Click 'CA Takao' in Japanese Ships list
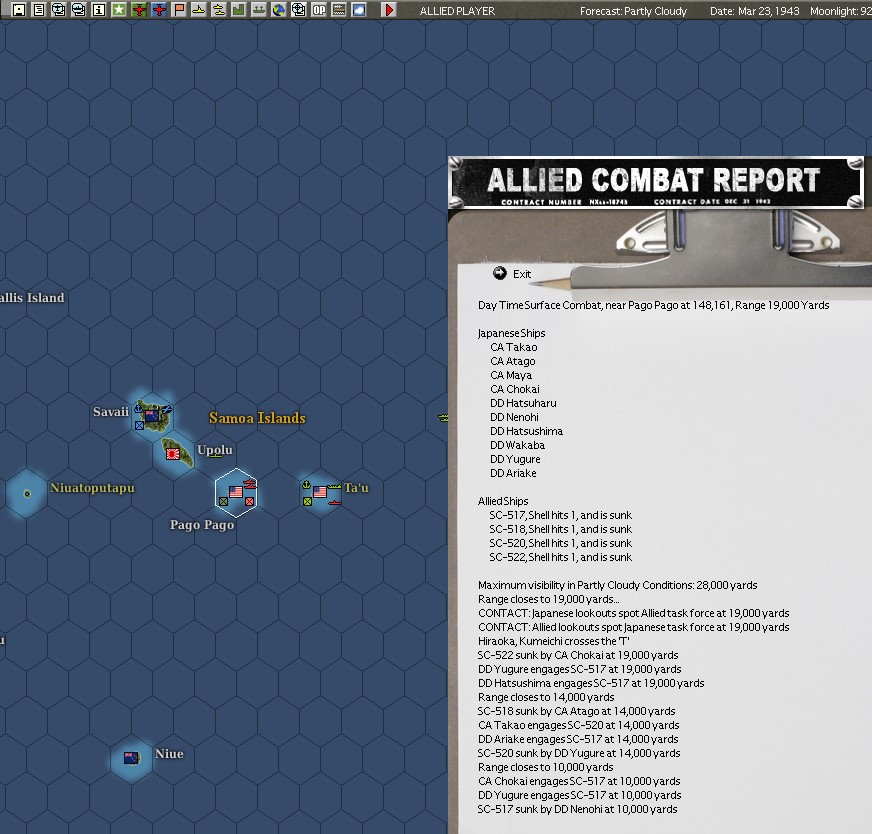 pyautogui.click(x=513, y=347)
